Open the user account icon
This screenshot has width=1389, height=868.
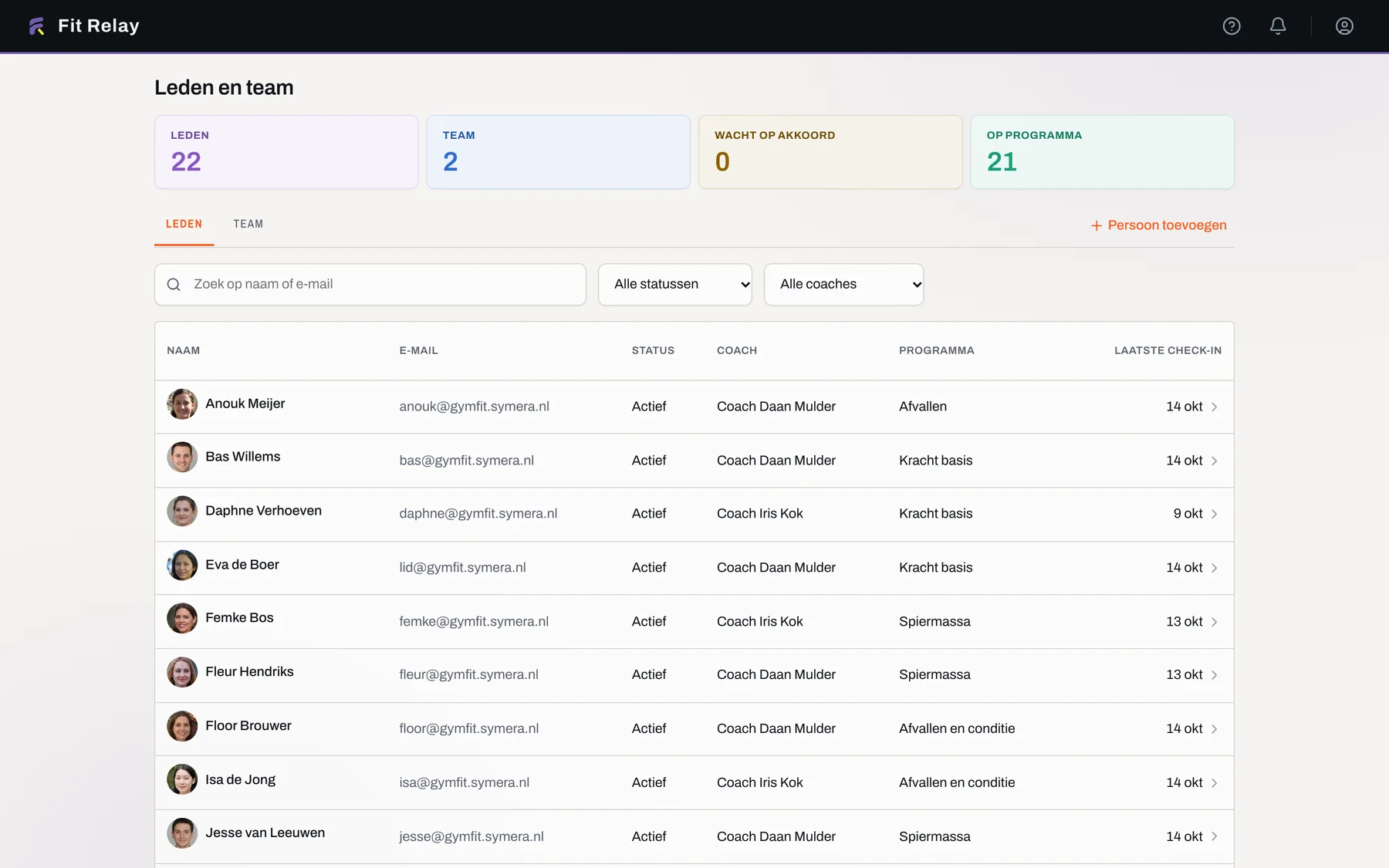1344,26
